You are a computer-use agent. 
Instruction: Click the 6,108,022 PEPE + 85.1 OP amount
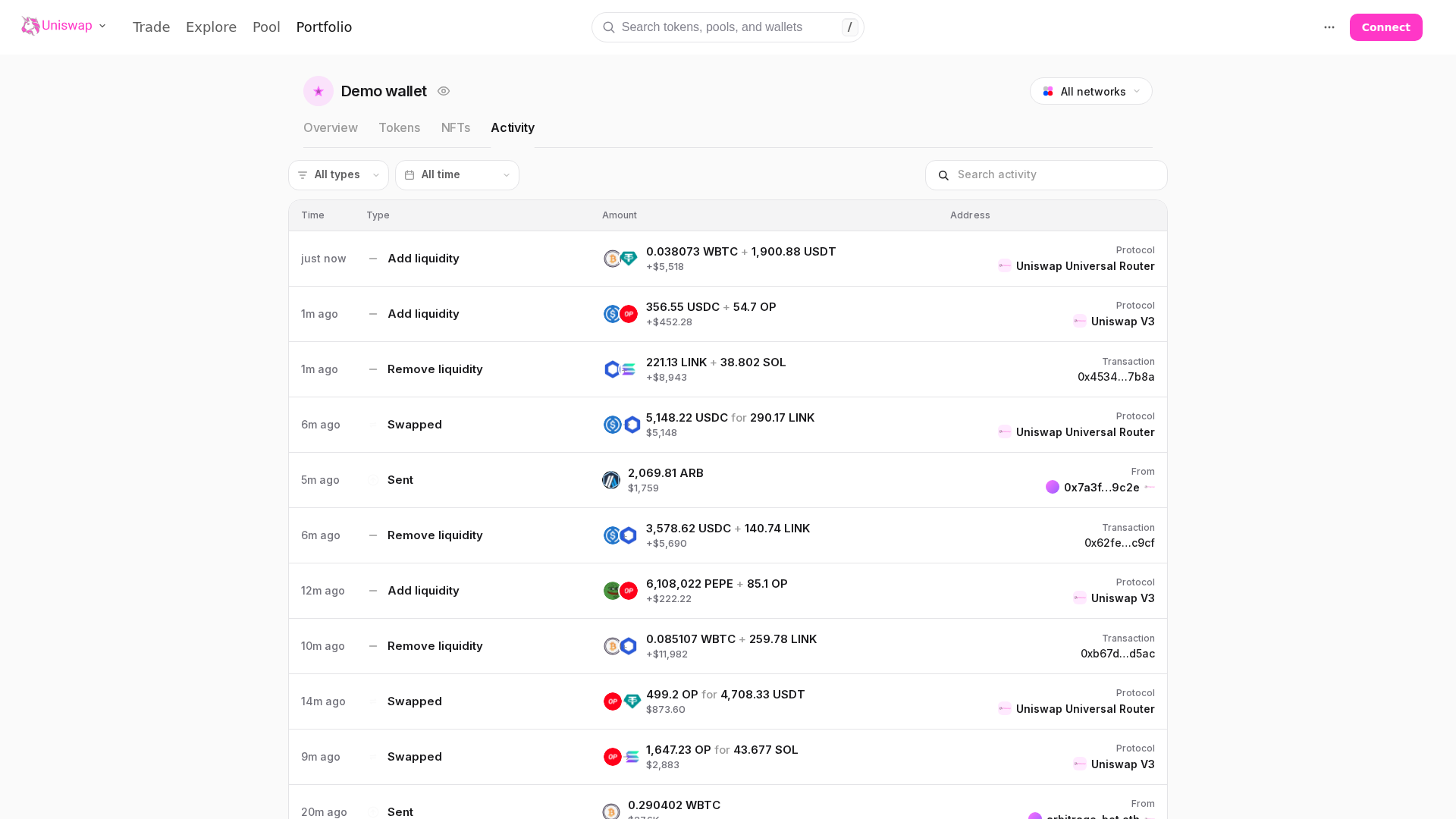717,584
